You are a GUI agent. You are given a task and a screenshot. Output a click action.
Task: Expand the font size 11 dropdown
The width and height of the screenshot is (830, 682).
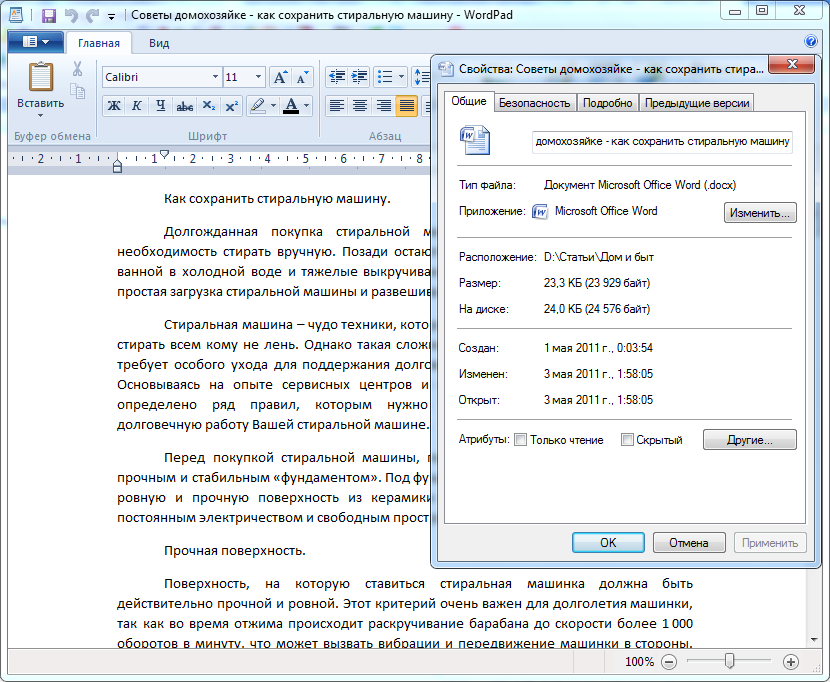pyautogui.click(x=259, y=77)
